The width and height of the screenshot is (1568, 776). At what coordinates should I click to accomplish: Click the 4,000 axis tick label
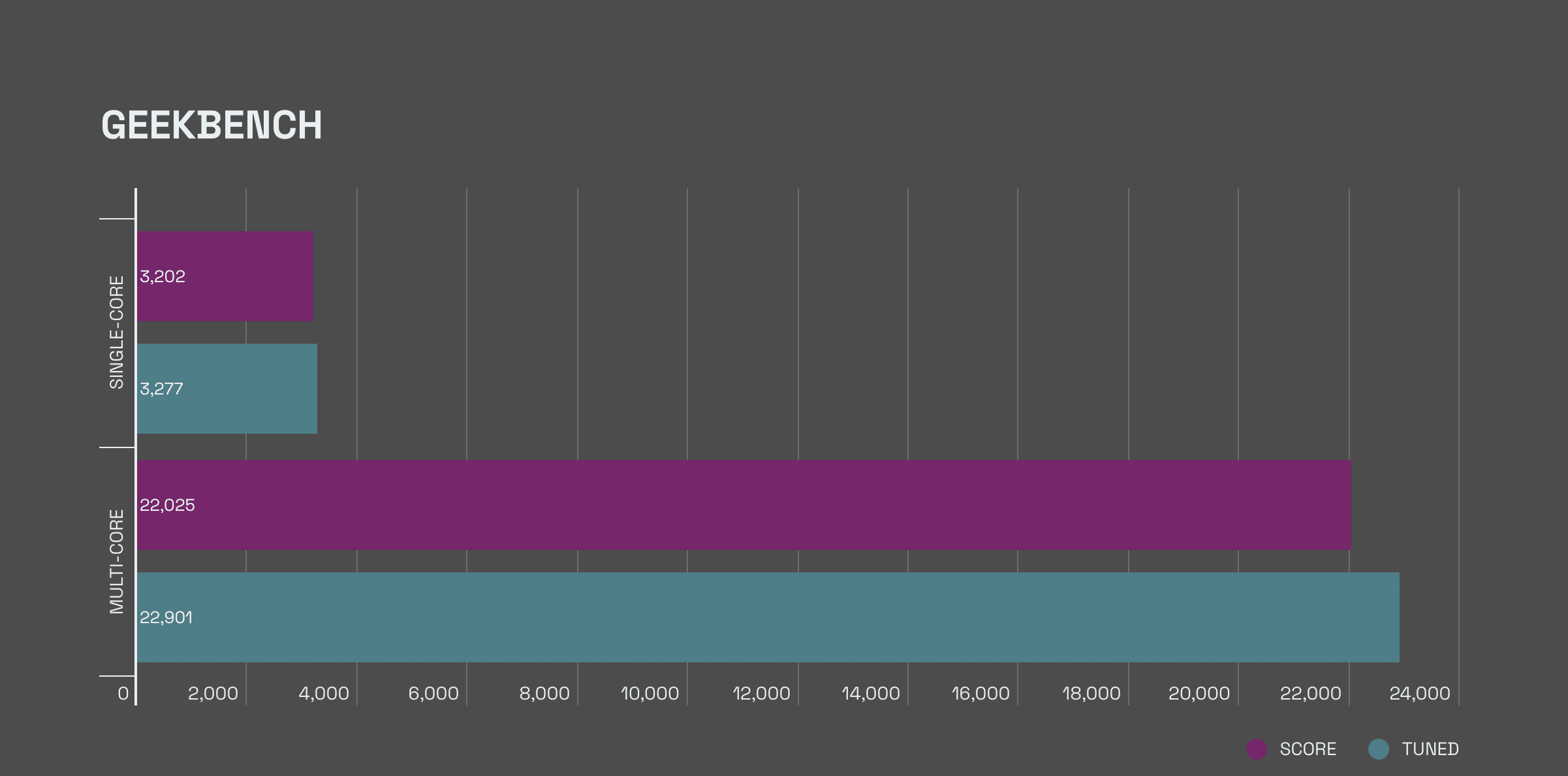click(324, 694)
